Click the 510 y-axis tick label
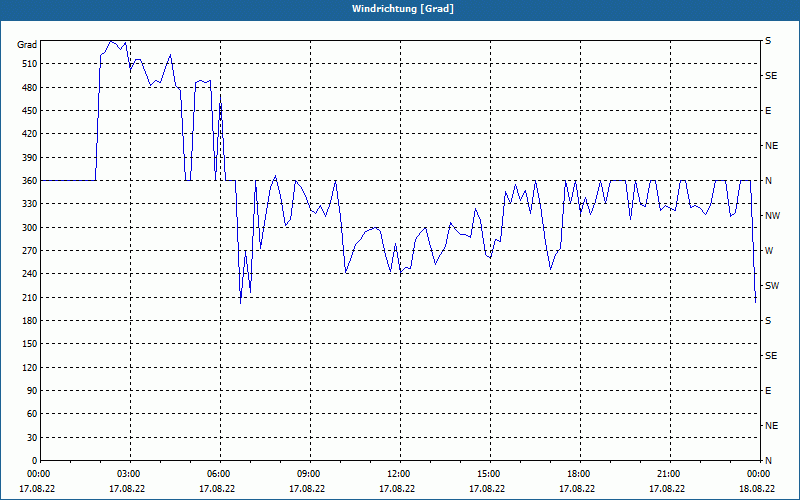 [30, 64]
